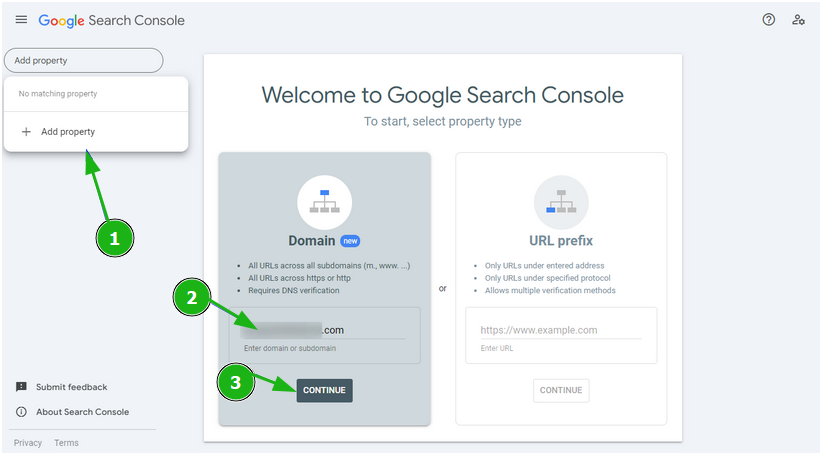The height and width of the screenshot is (453, 820).
Task: Open the Terms link
Action: 66,443
